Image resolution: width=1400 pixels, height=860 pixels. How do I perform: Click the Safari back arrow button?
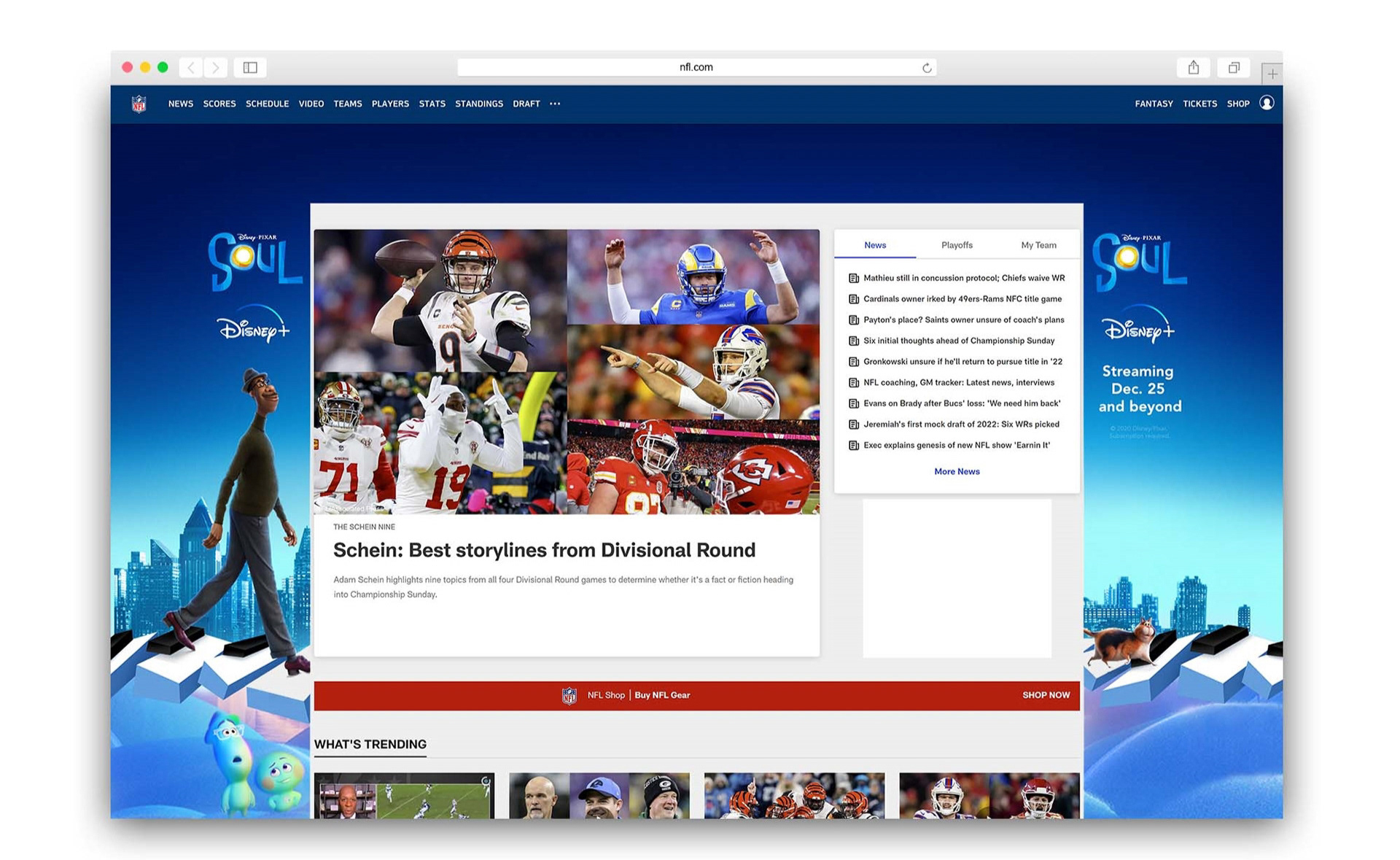coord(191,67)
